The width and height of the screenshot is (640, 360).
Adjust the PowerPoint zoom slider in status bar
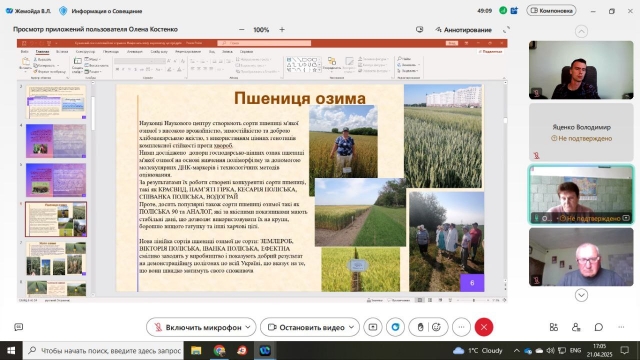point(473,300)
